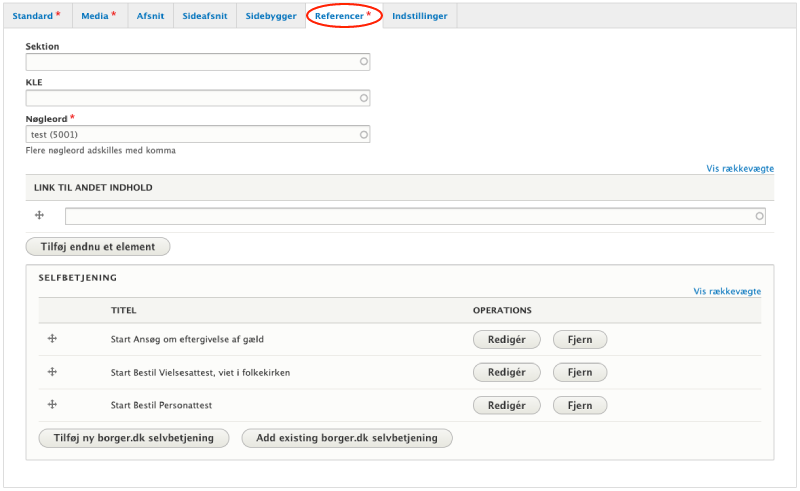
Task: Go to the Indstillinger tab
Action: 421,16
